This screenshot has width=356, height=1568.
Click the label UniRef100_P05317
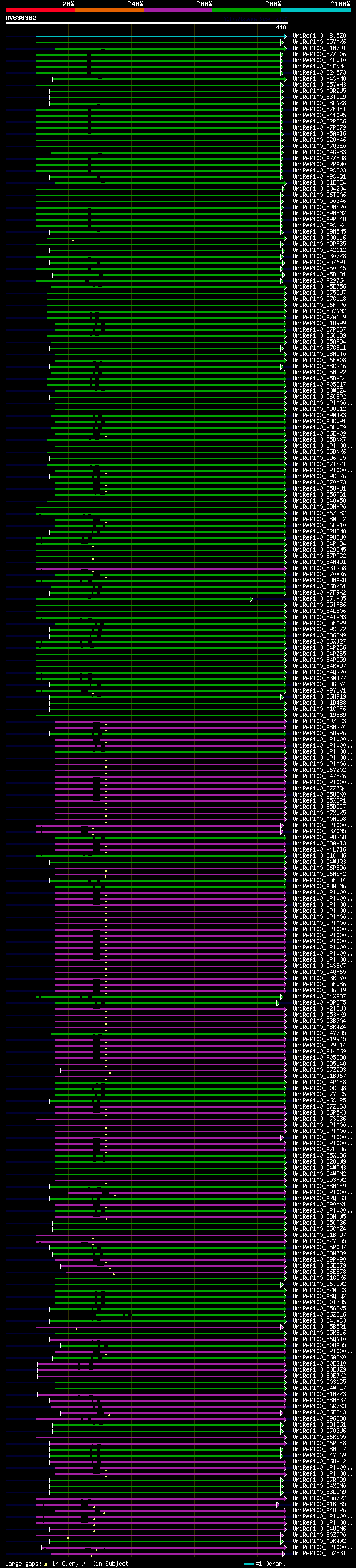pyautogui.click(x=319, y=385)
